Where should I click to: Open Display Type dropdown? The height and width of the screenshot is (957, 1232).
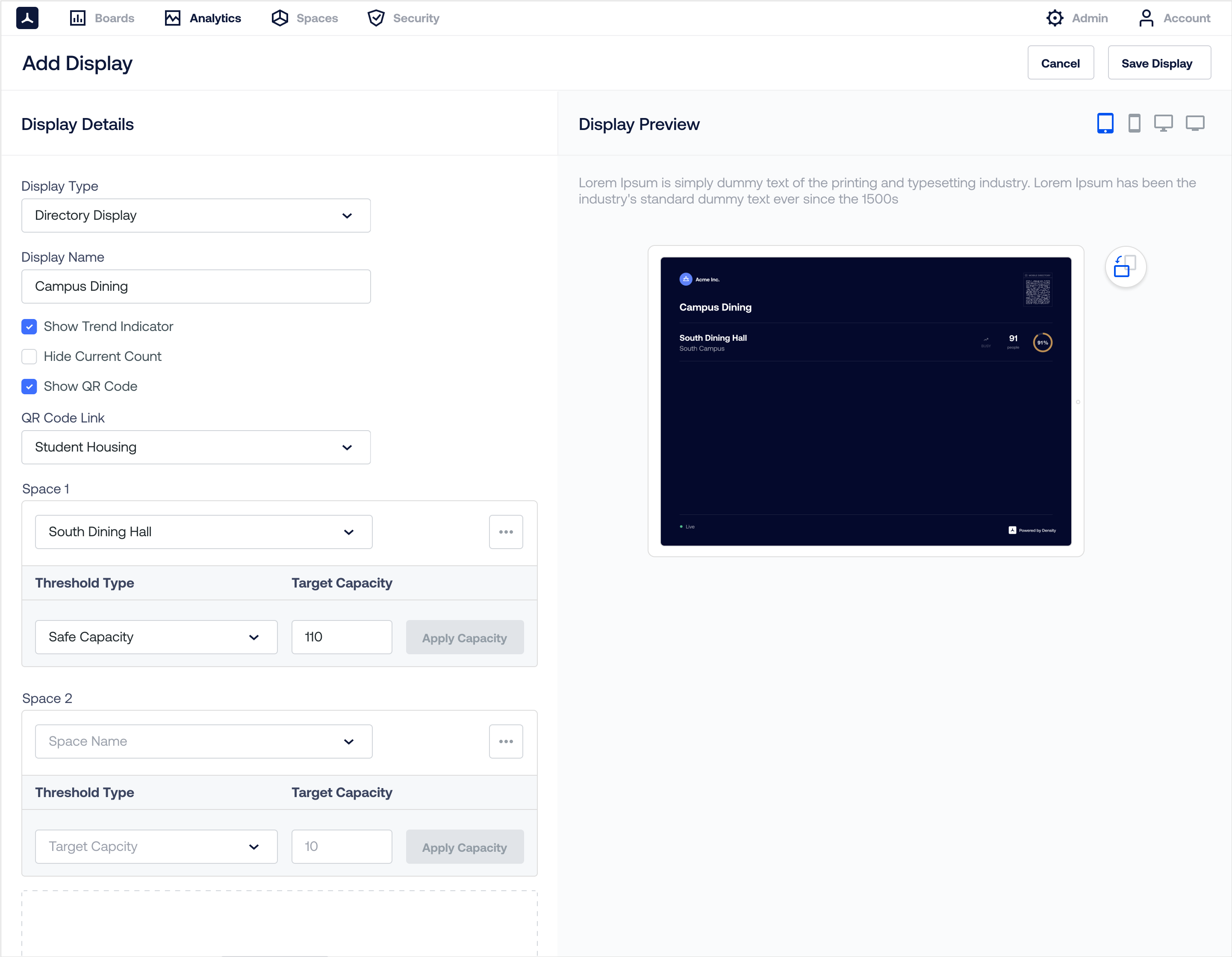click(196, 216)
